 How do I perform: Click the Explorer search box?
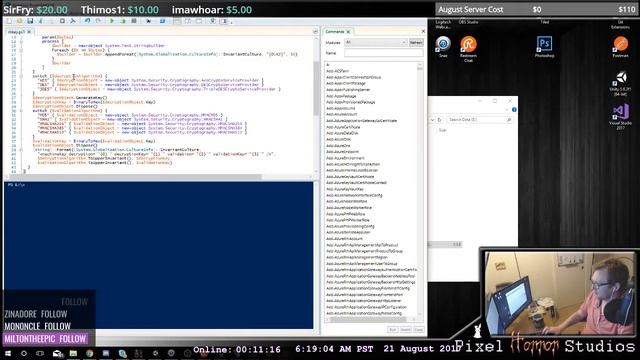coord(479,120)
